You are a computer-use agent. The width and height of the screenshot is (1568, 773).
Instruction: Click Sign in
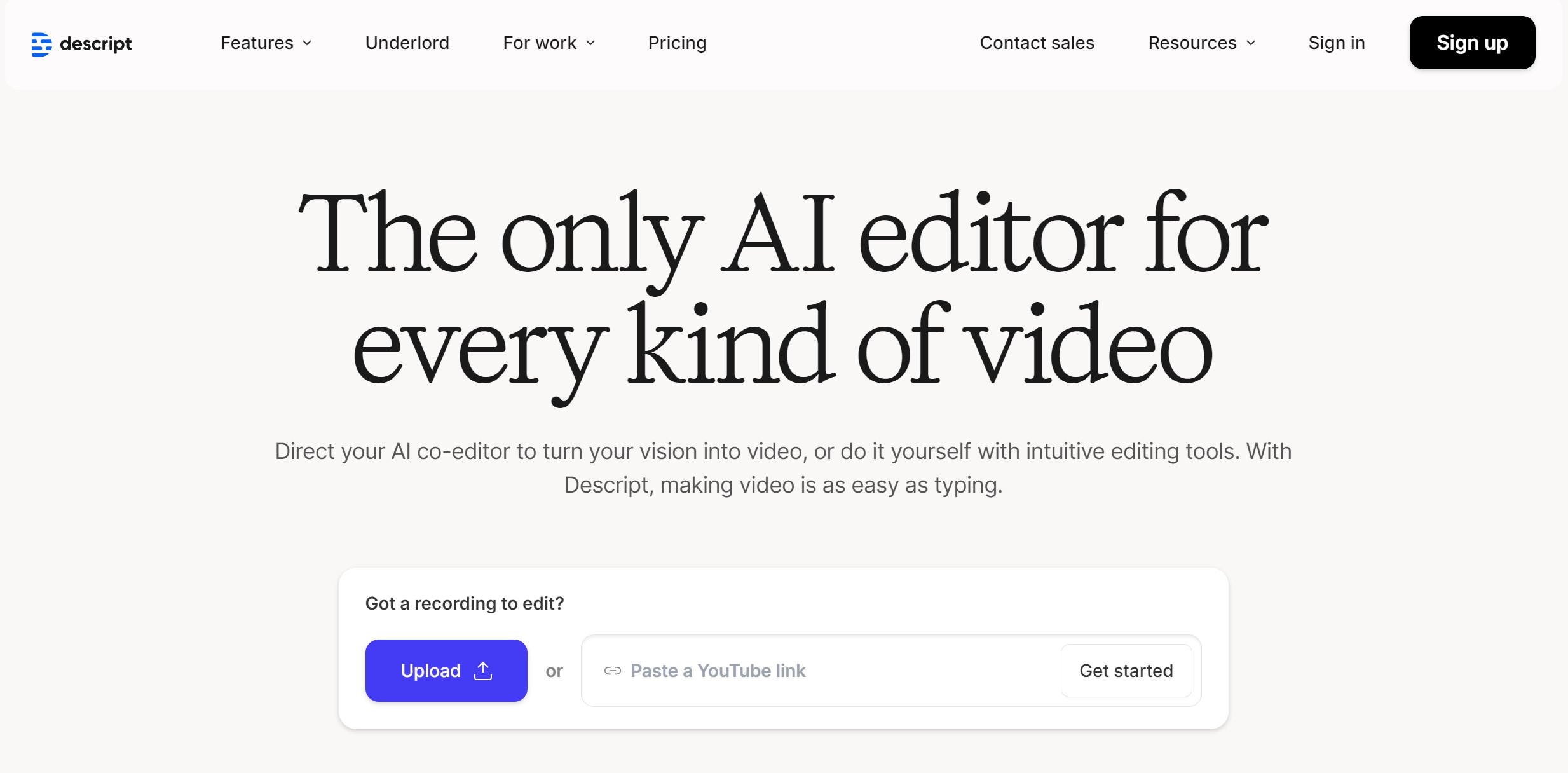point(1336,43)
